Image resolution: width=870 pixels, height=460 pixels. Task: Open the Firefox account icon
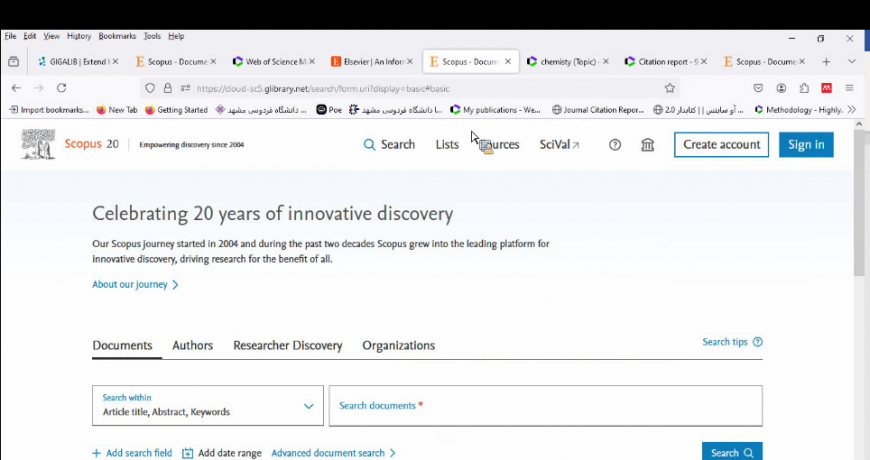click(781, 88)
